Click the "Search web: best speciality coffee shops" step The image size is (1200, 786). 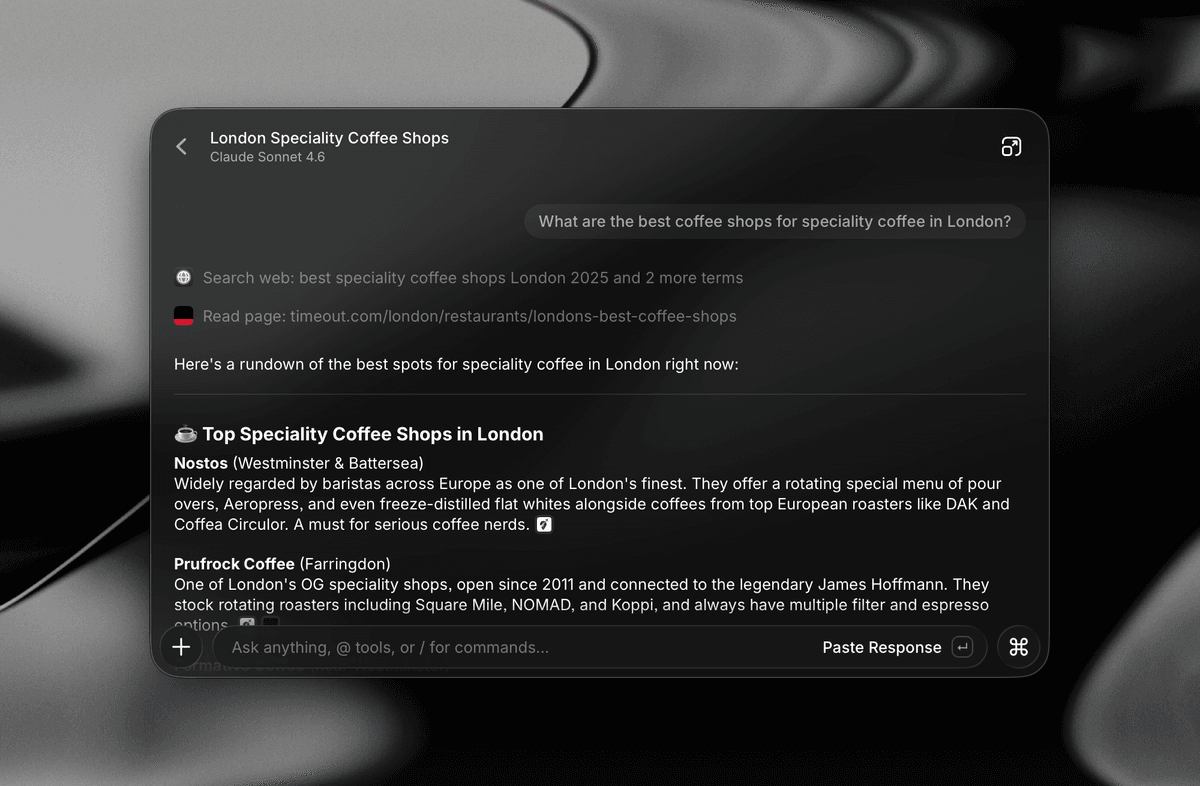pyautogui.click(x=473, y=278)
